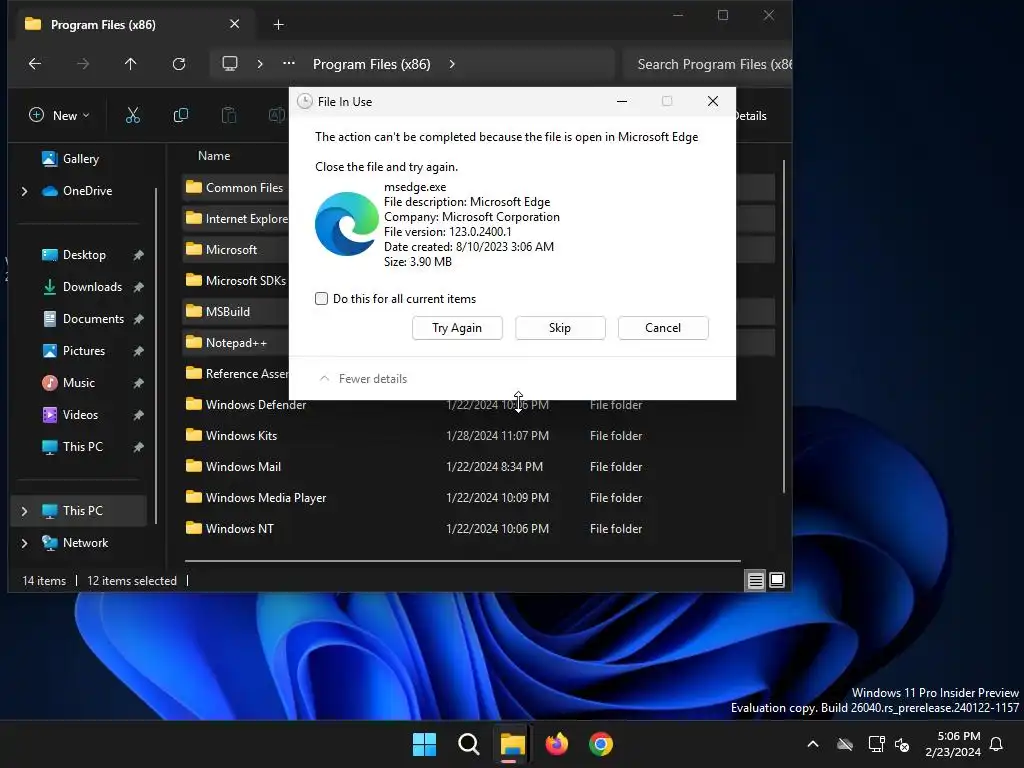1024x768 pixels.
Task: Show hidden tray icons chevron
Action: pyautogui.click(x=813, y=744)
